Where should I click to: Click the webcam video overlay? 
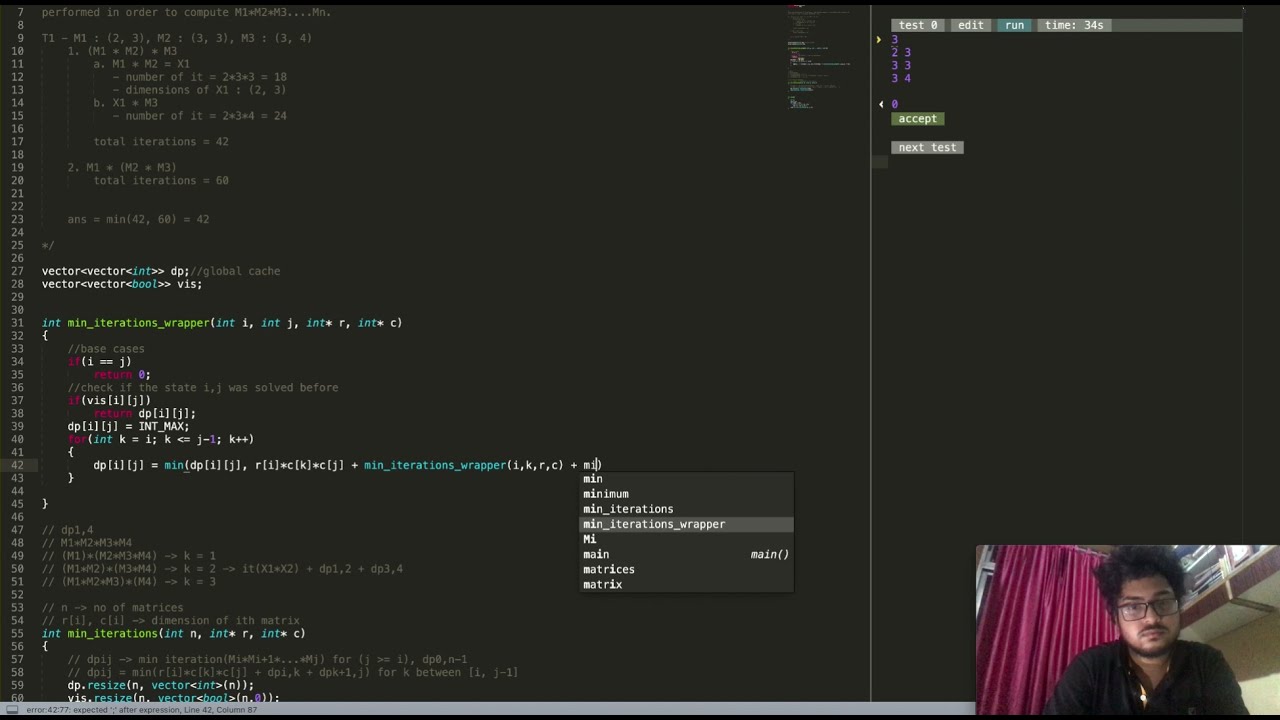click(x=1127, y=629)
